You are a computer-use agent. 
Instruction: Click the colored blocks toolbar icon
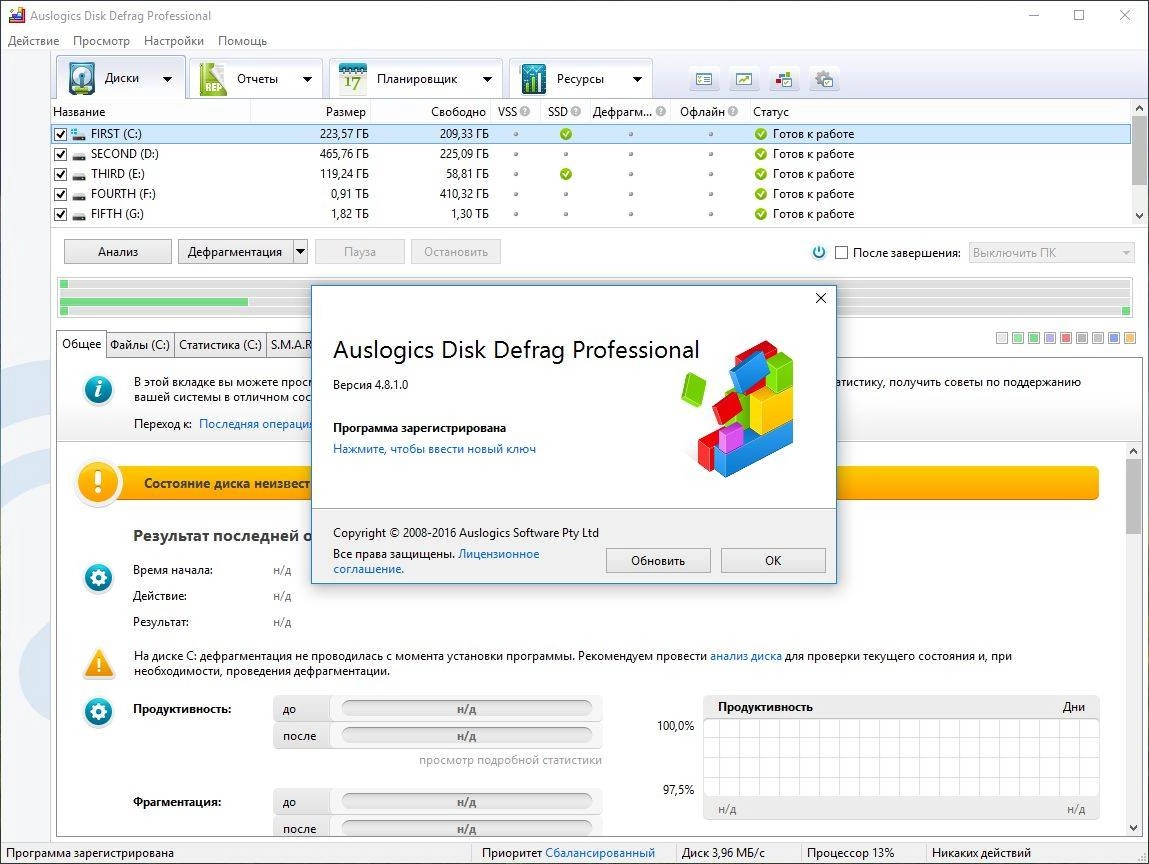coord(784,79)
